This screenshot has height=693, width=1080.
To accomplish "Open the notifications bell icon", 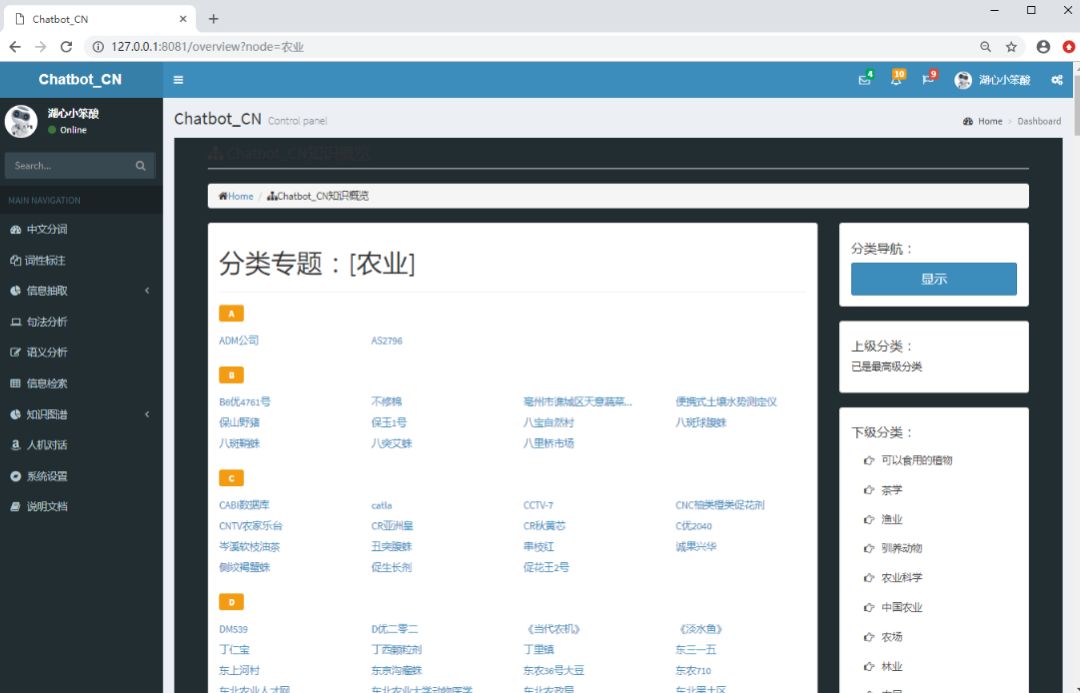I will 896,80.
